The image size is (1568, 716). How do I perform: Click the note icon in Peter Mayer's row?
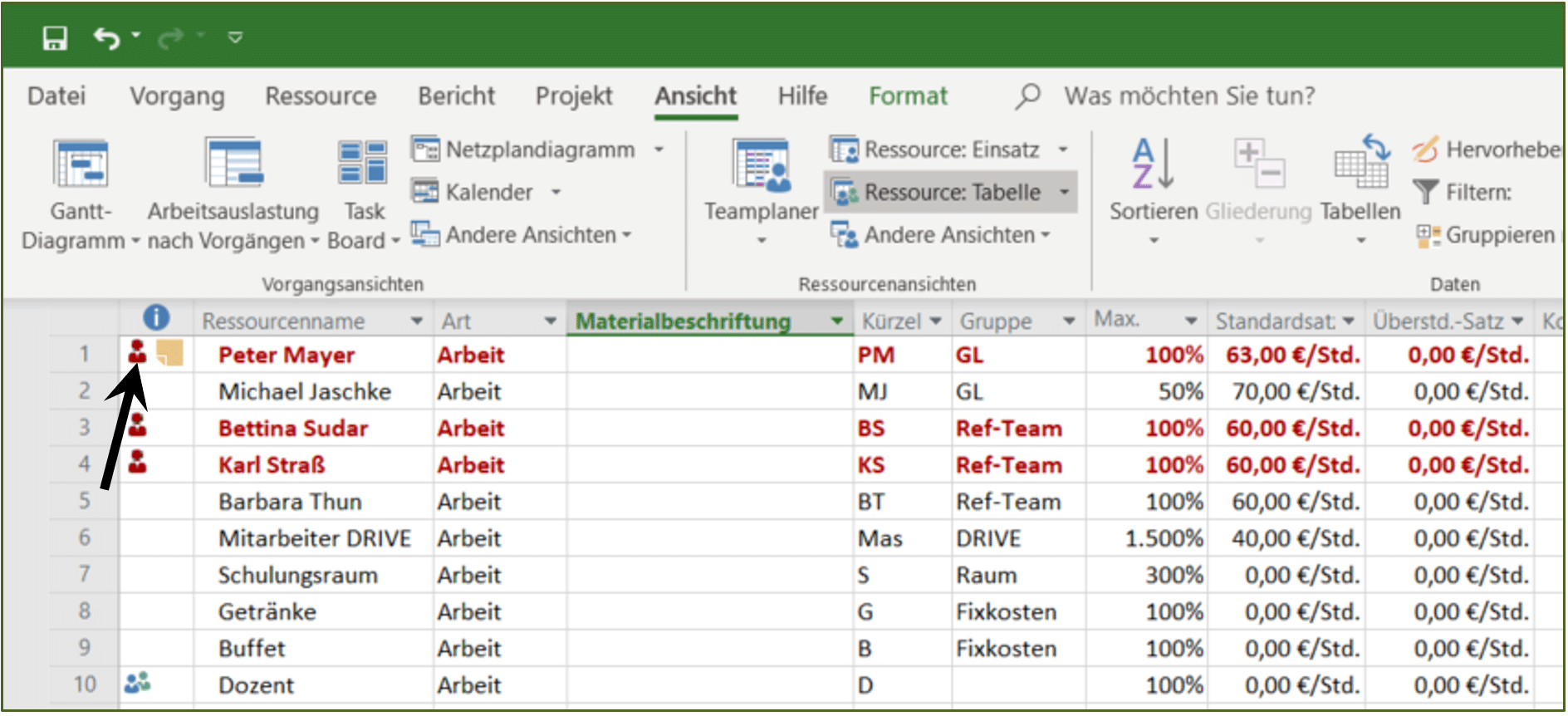pyautogui.click(x=169, y=352)
